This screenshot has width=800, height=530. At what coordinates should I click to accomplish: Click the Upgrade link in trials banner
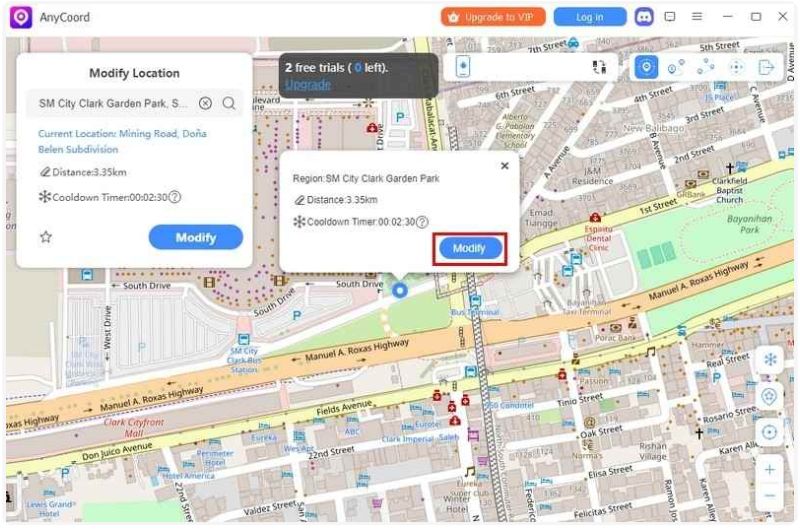pos(306,85)
